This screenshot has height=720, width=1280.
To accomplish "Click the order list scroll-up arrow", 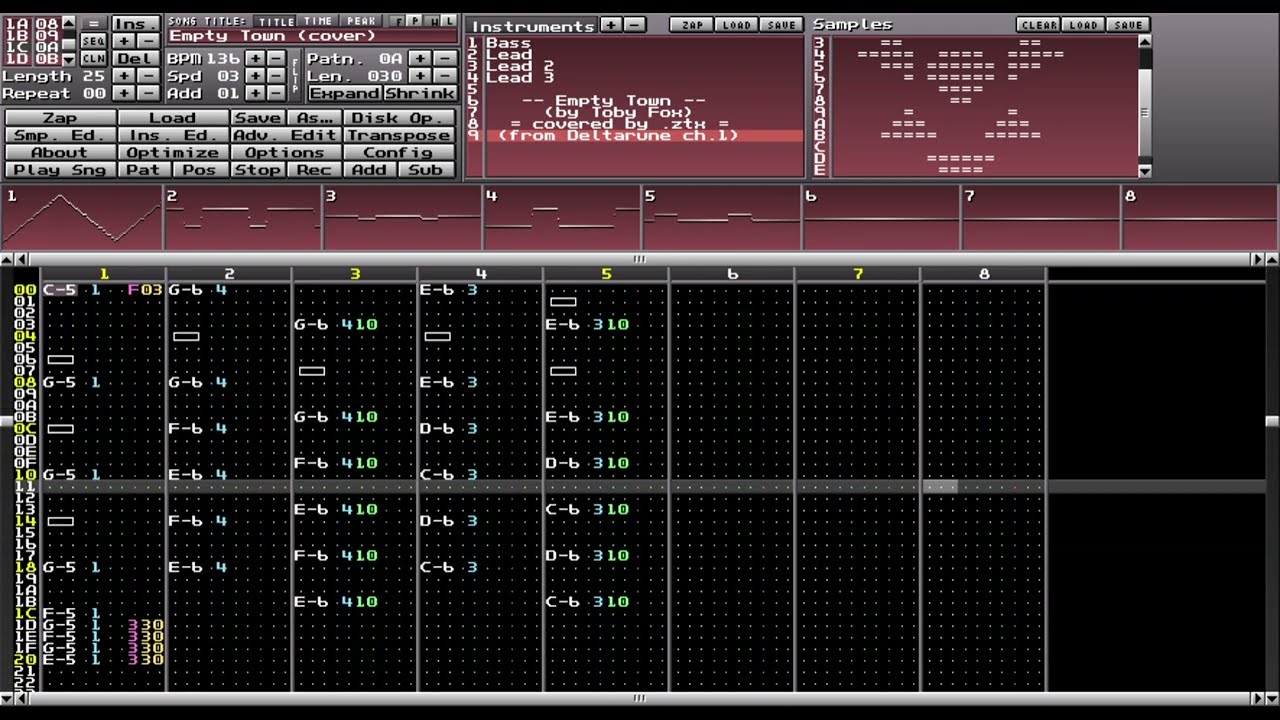I will point(68,22).
